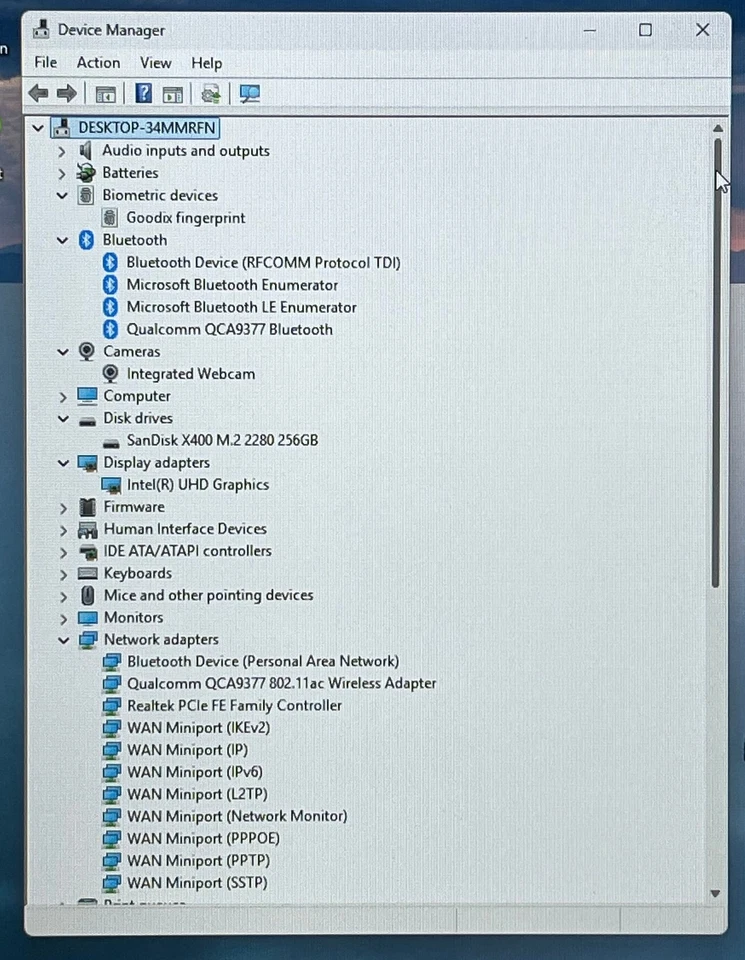
Task: Expand the Firmware category
Action: click(x=63, y=508)
